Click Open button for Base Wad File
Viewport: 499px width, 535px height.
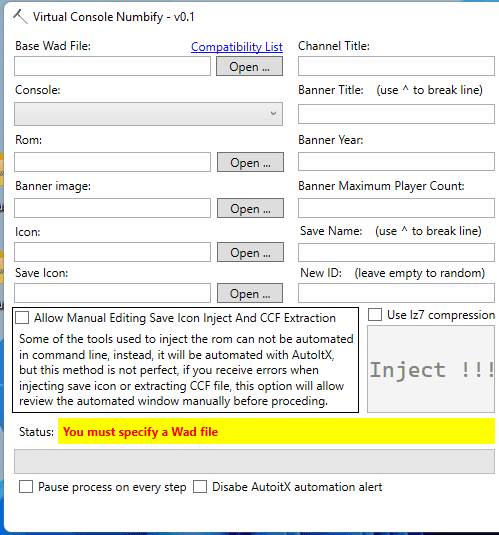[x=249, y=66]
